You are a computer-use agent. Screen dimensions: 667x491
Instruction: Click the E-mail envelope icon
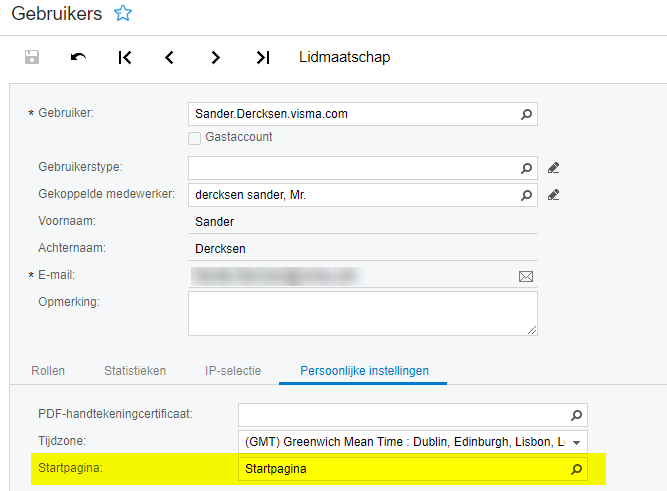[x=526, y=277]
